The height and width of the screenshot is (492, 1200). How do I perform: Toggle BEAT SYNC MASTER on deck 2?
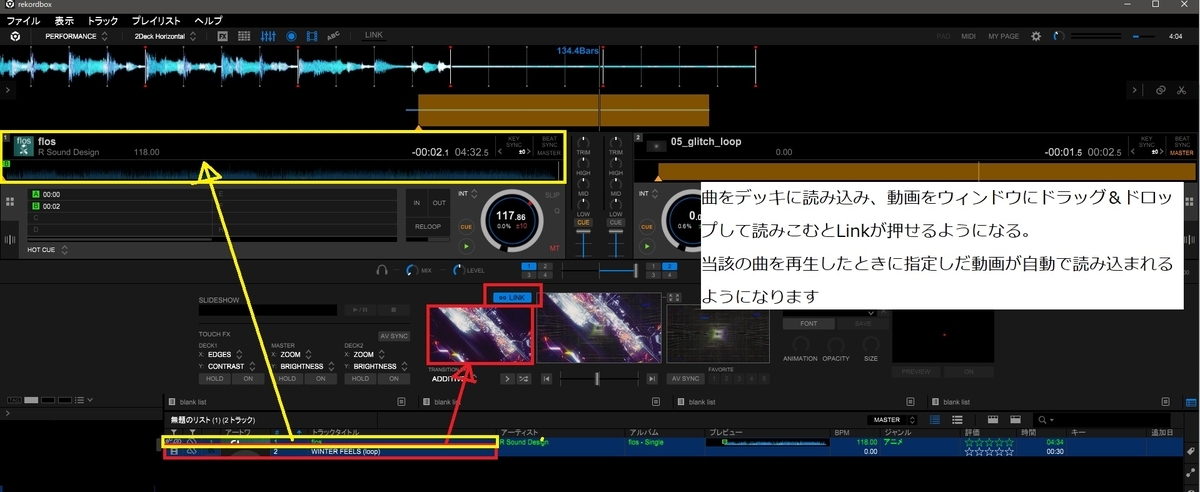[1183, 146]
